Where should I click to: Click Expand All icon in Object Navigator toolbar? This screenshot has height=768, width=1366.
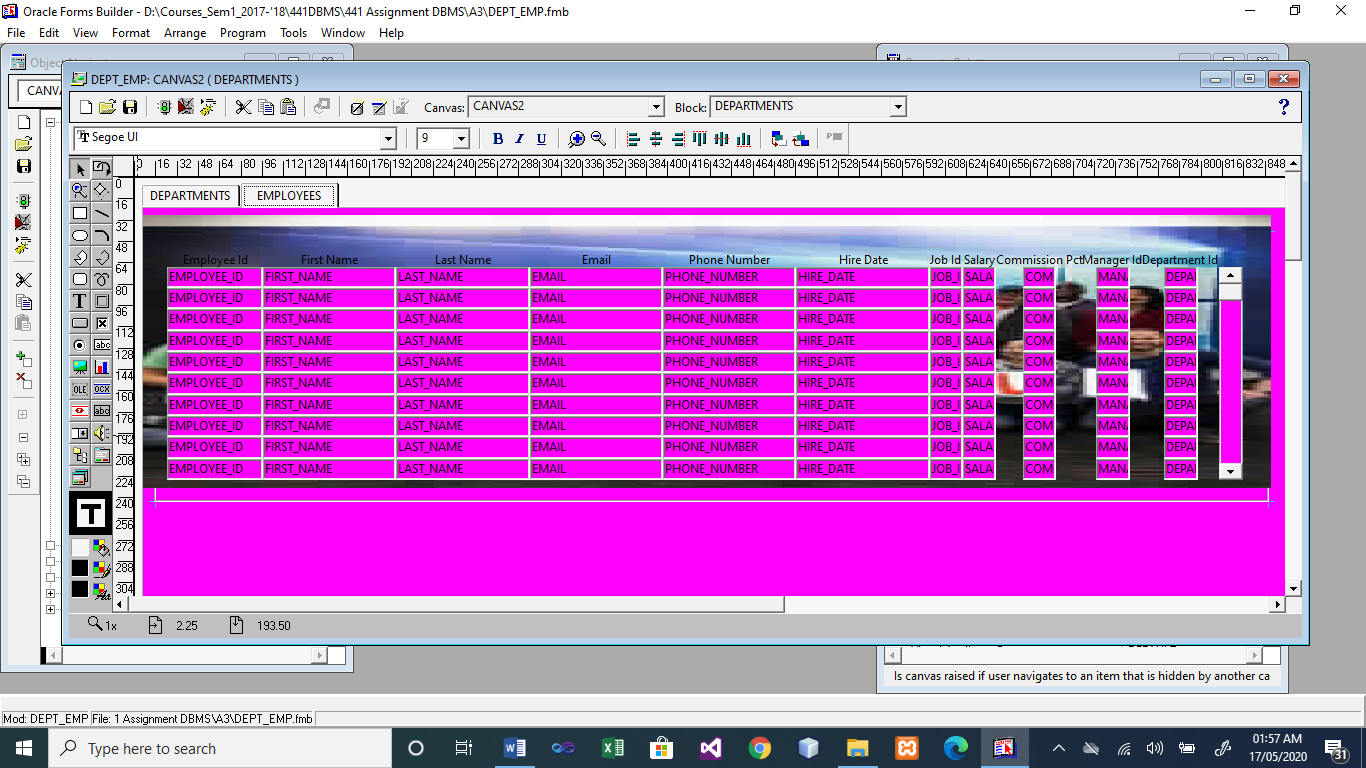(x=24, y=459)
